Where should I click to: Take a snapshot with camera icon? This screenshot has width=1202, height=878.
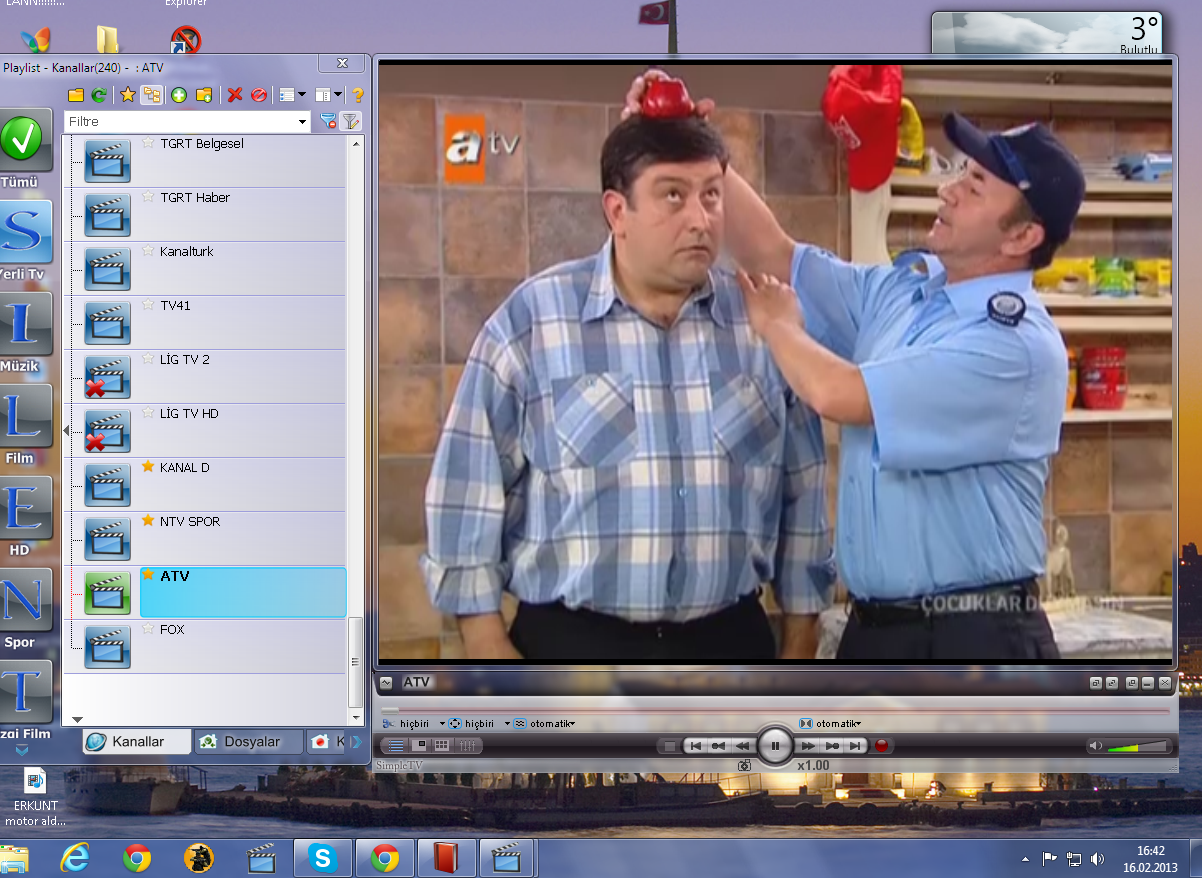[x=744, y=765]
